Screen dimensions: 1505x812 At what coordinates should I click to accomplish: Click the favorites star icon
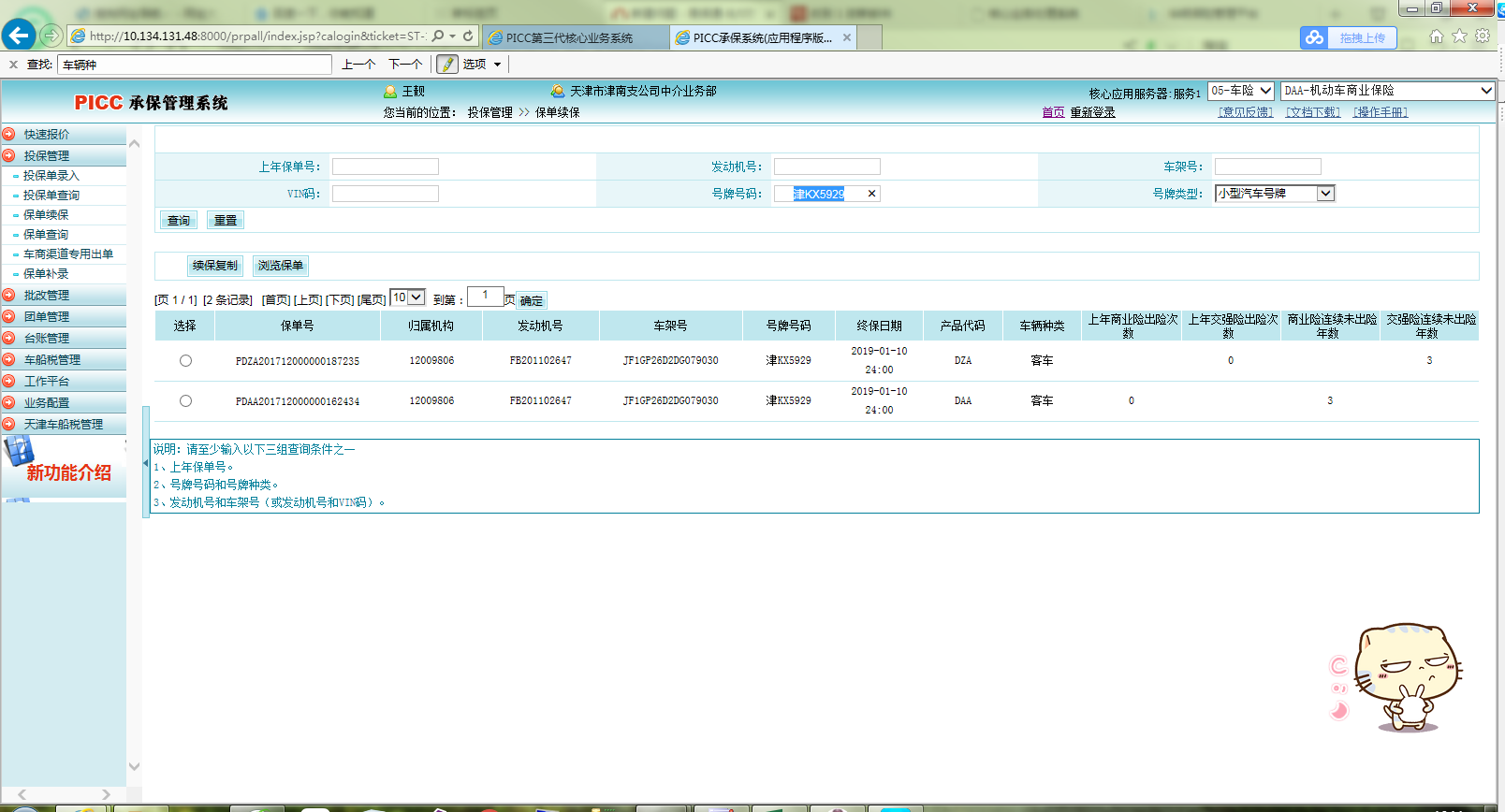coord(1459,36)
